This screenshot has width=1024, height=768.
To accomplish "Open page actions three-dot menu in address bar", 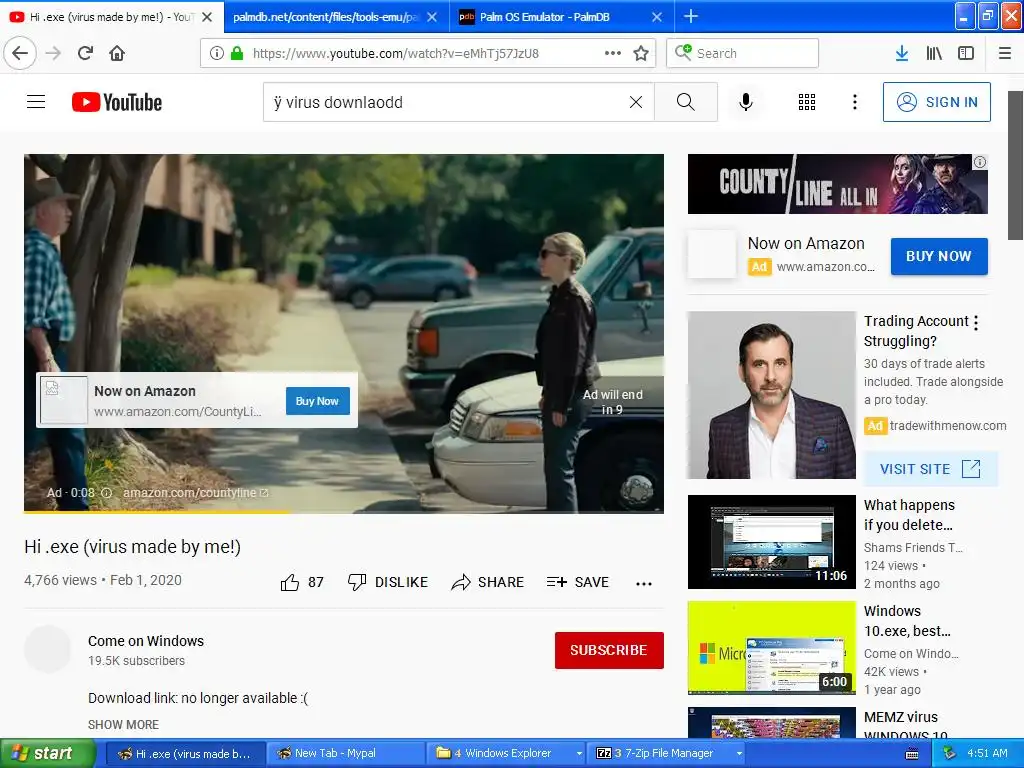I will 613,54.
